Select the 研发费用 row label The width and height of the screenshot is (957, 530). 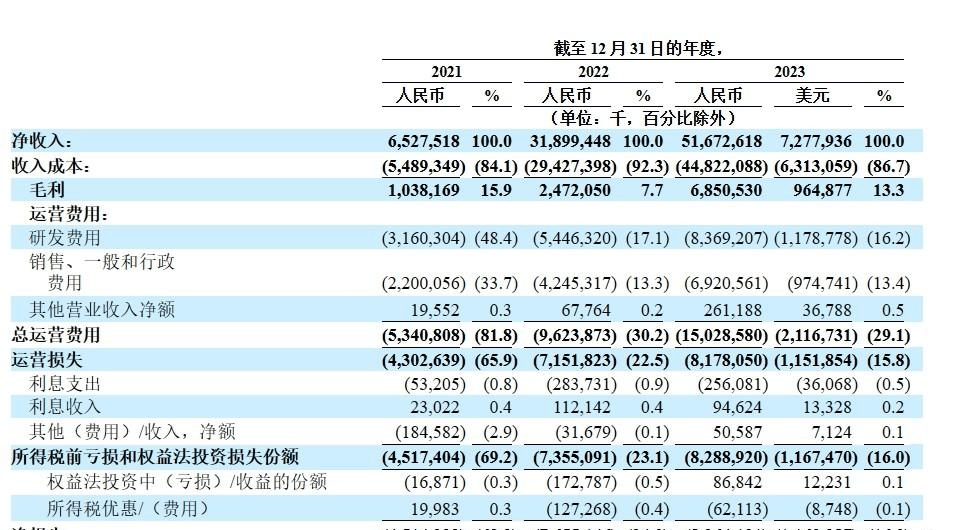[x=65, y=238]
